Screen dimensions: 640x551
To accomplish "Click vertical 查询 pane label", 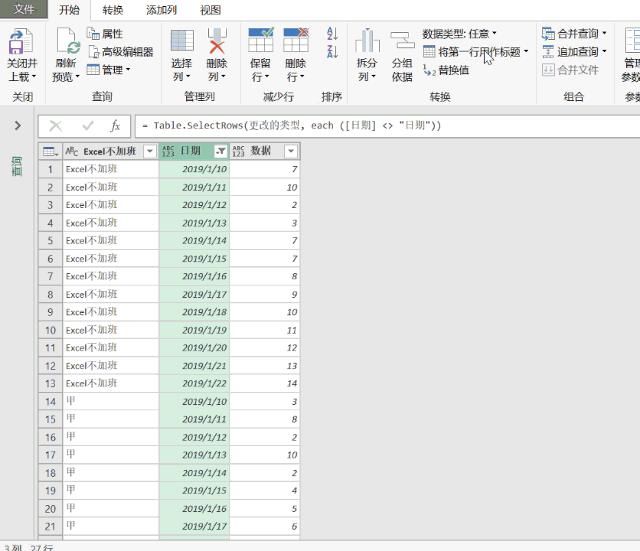I will tap(17, 166).
